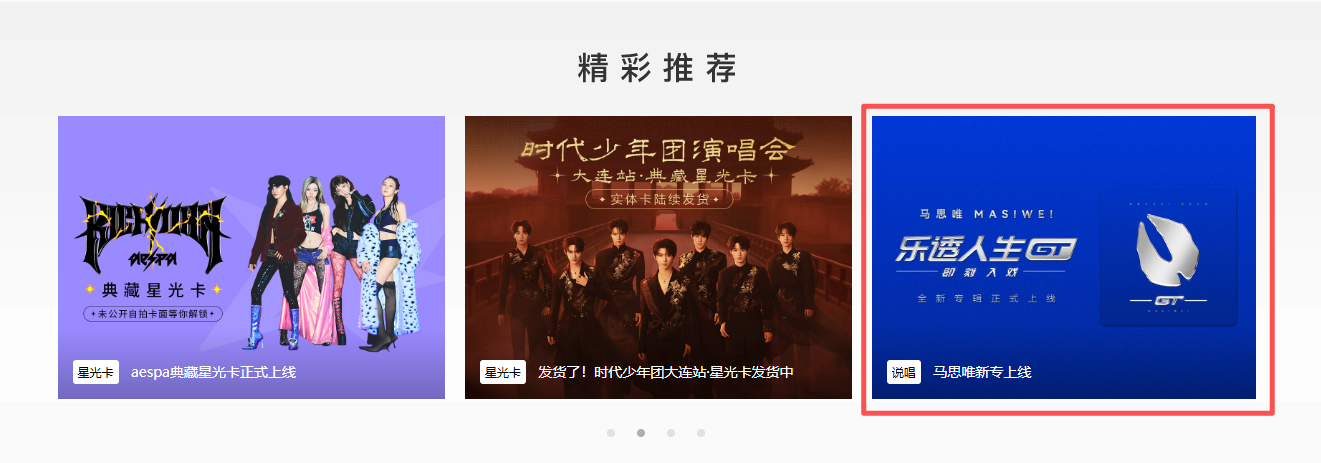The height and width of the screenshot is (463, 1321).
Task: Jump to the fourth carousel dot
Action: click(701, 433)
